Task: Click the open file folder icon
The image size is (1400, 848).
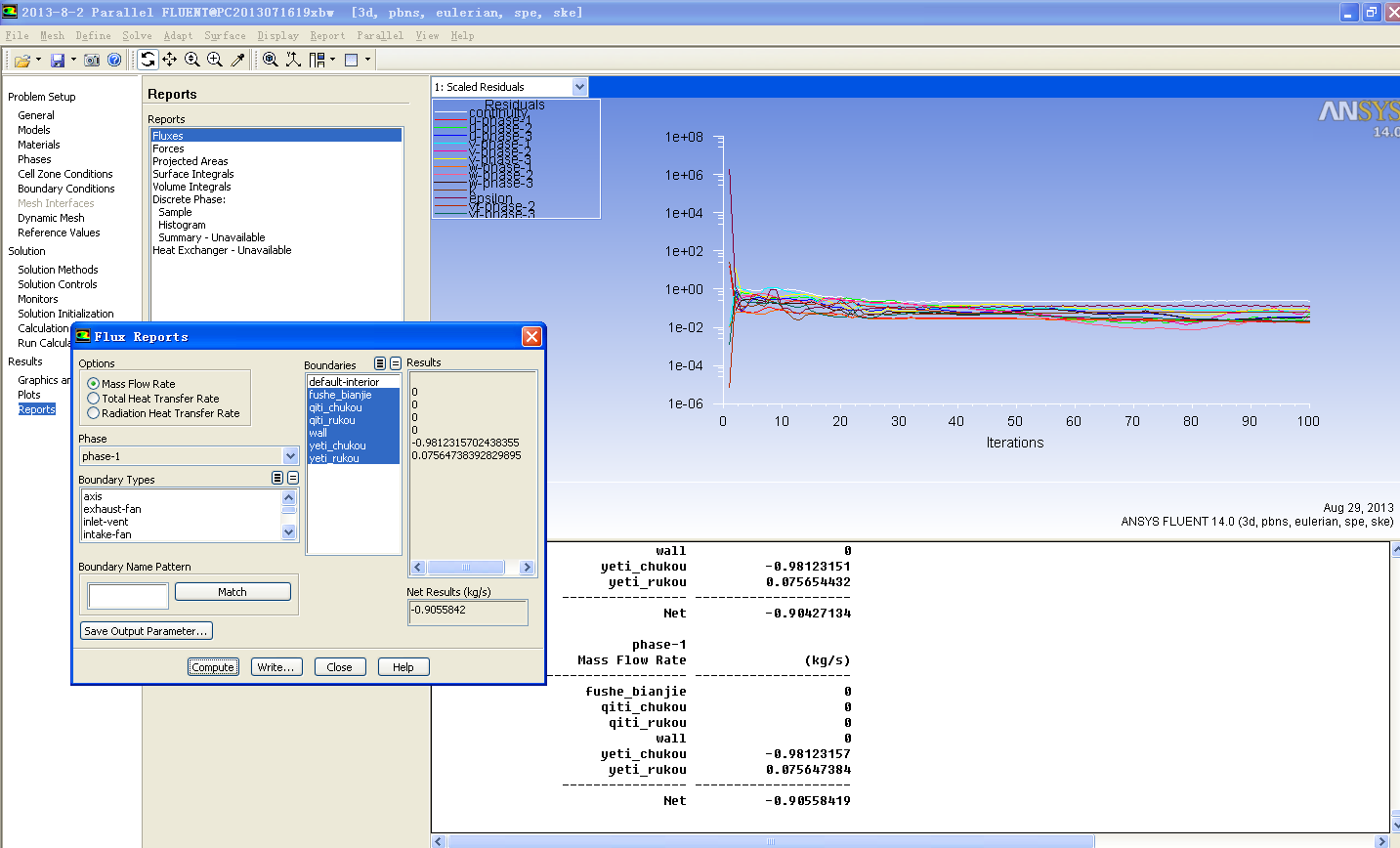Action: point(21,61)
